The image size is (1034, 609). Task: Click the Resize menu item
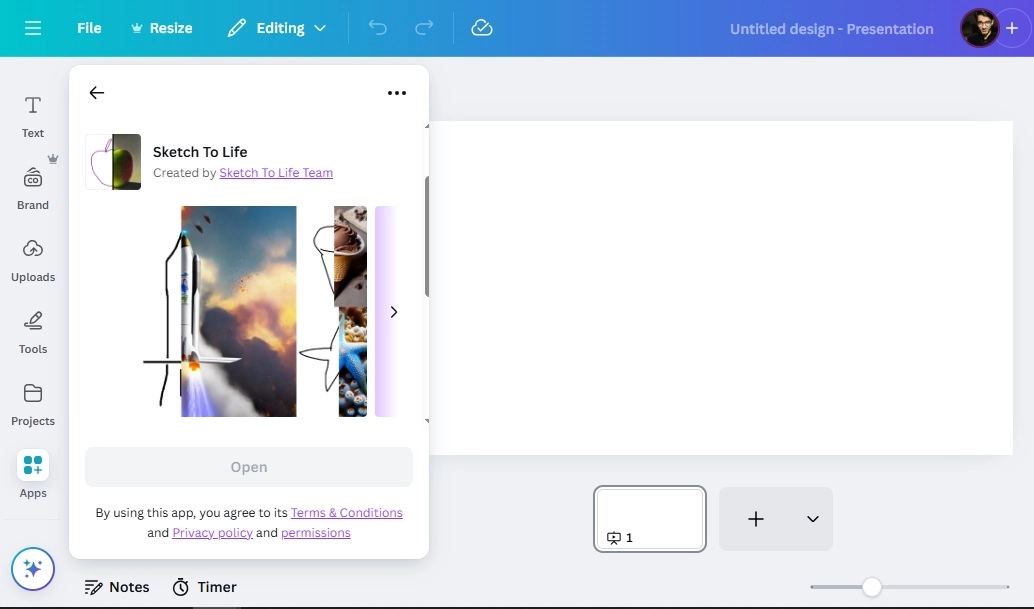[x=162, y=28]
